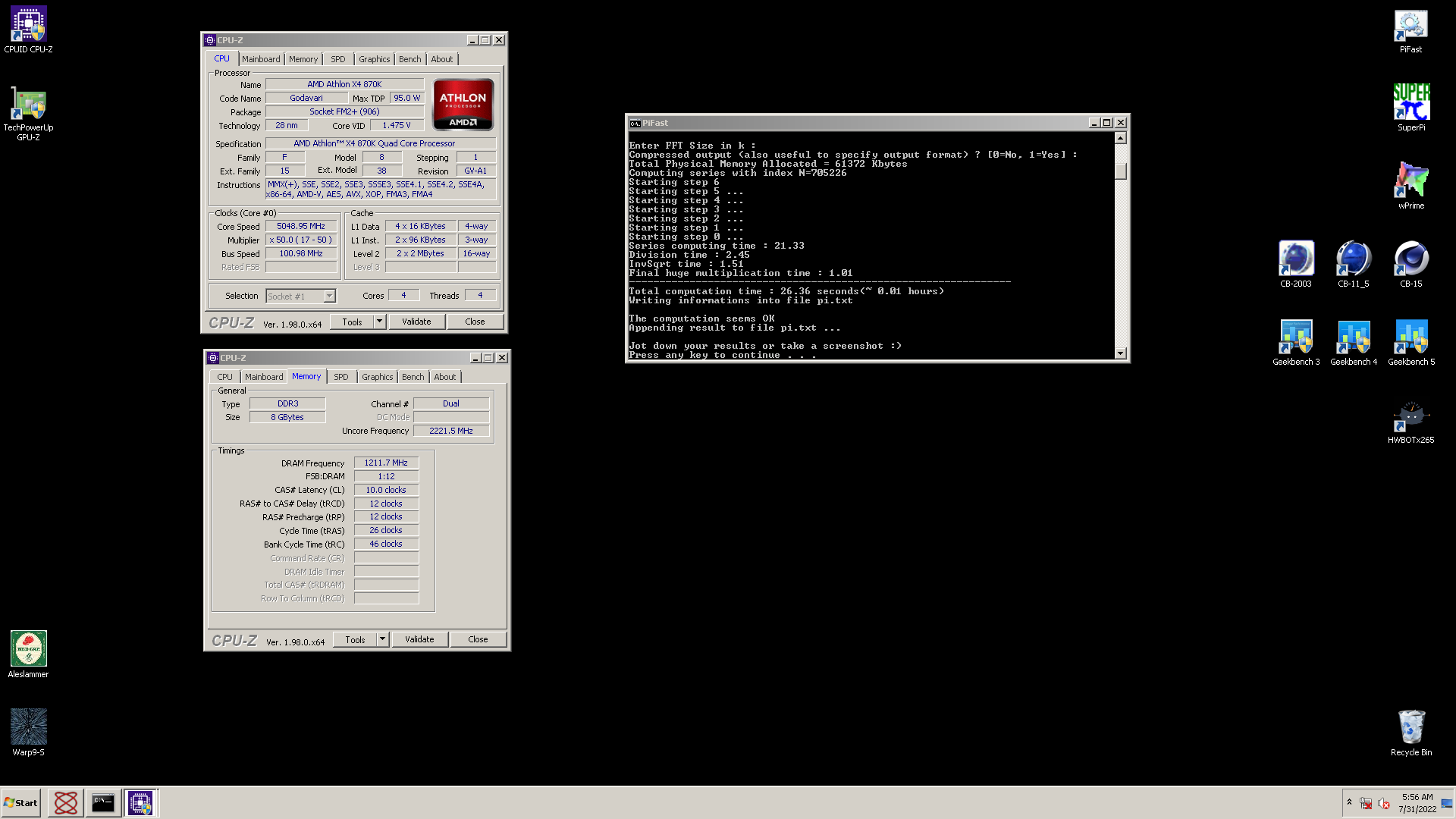This screenshot has width=1456, height=819.
Task: Click Close button in lower CPU-Z window
Action: [x=478, y=640]
